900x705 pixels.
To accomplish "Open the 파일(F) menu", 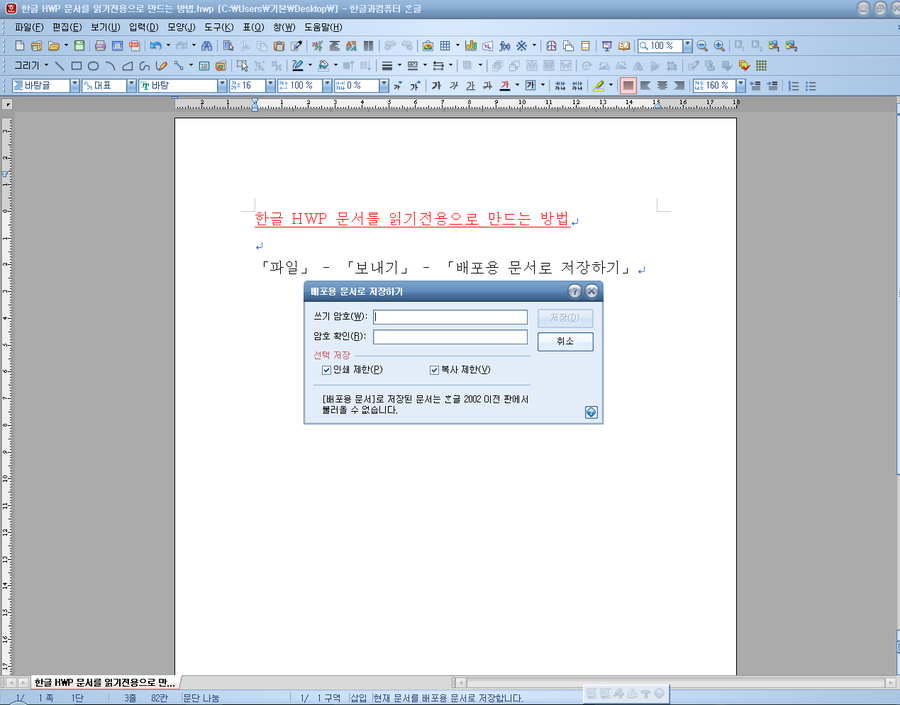I will point(29,27).
